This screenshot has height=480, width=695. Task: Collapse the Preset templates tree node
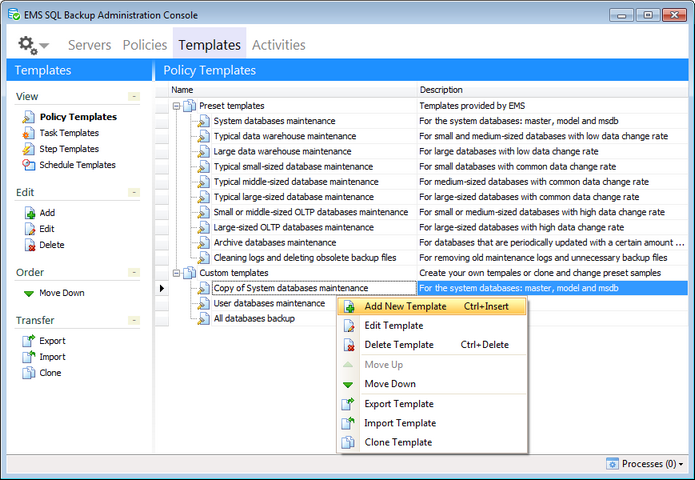click(x=176, y=106)
